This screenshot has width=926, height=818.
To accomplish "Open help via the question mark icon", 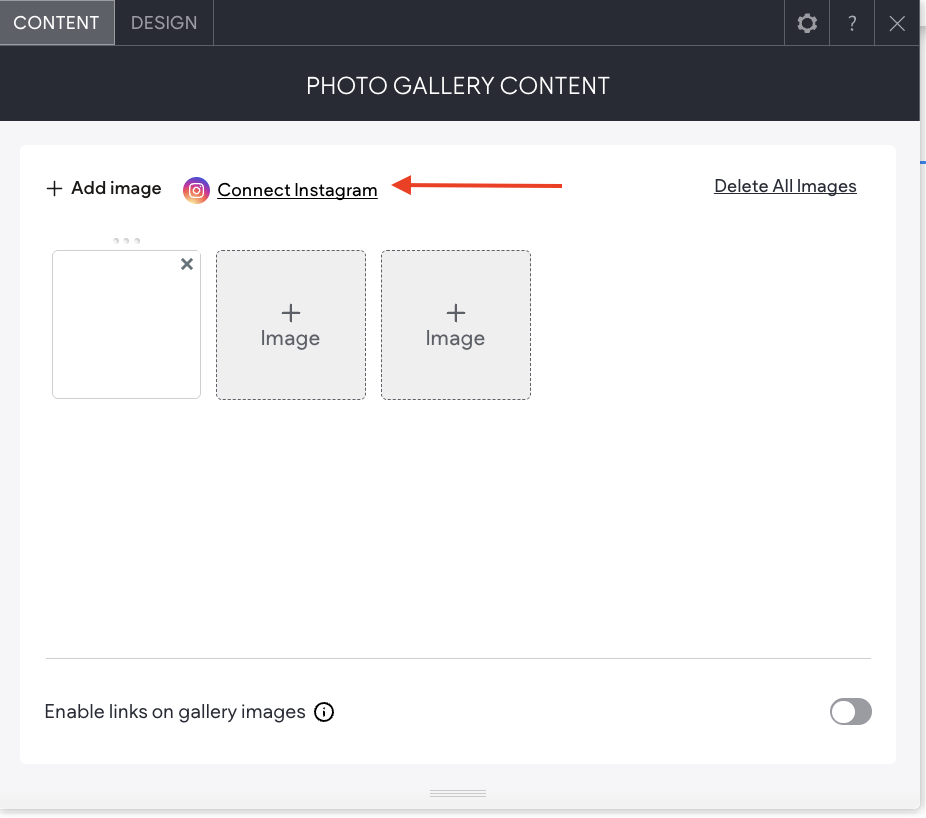I will pos(852,23).
